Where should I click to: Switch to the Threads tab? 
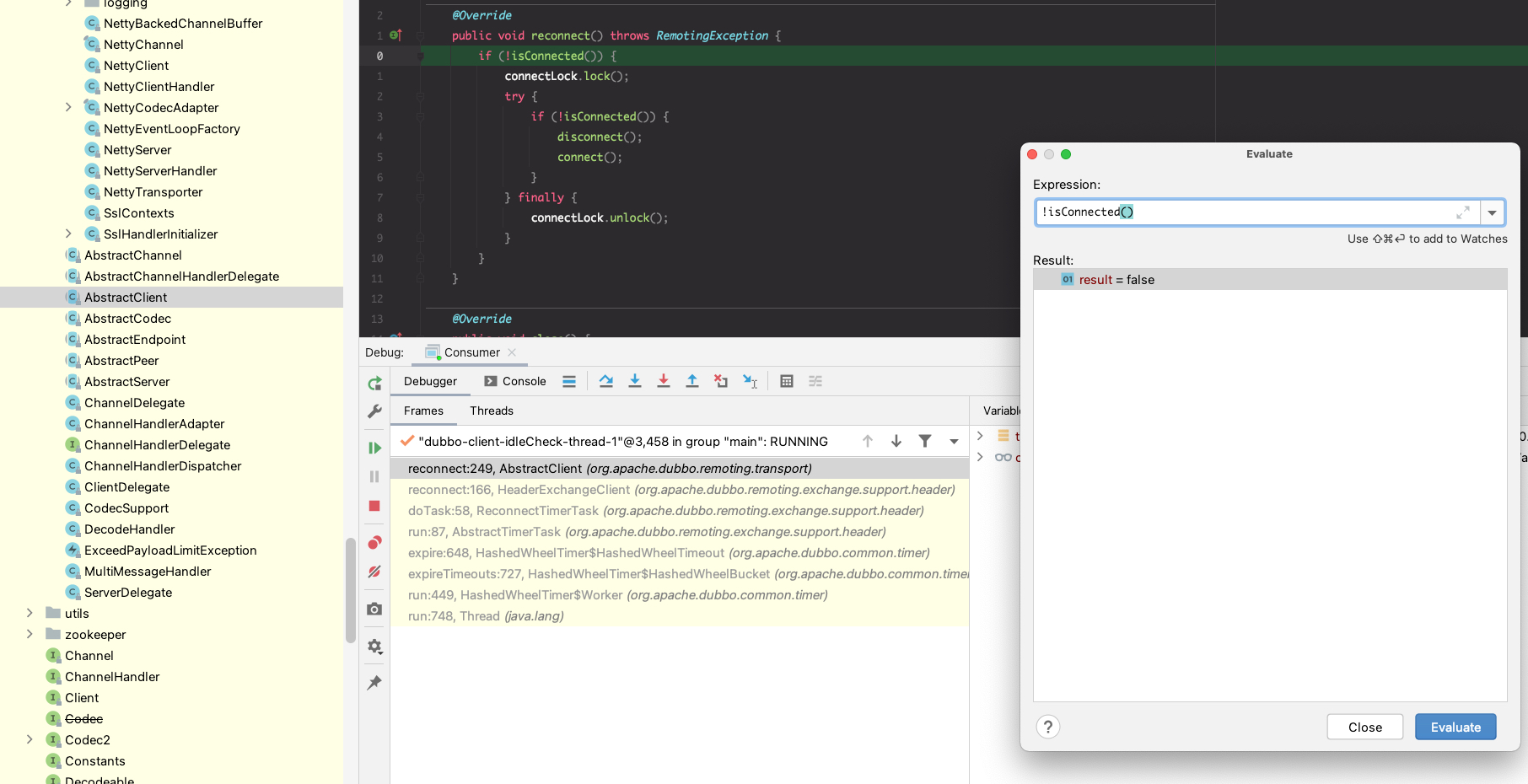[x=492, y=411]
